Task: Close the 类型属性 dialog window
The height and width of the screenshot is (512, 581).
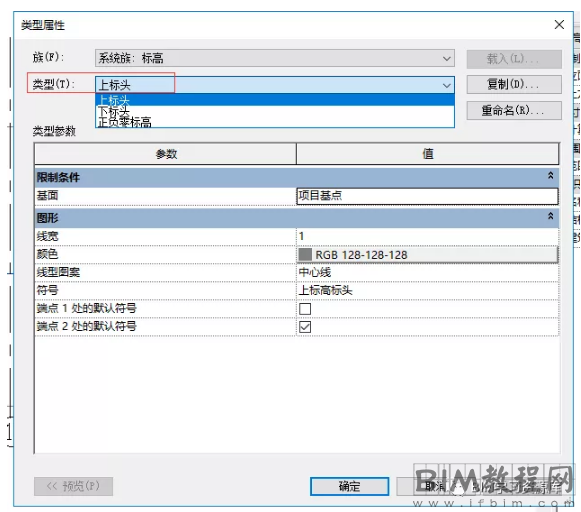Action: point(559,25)
